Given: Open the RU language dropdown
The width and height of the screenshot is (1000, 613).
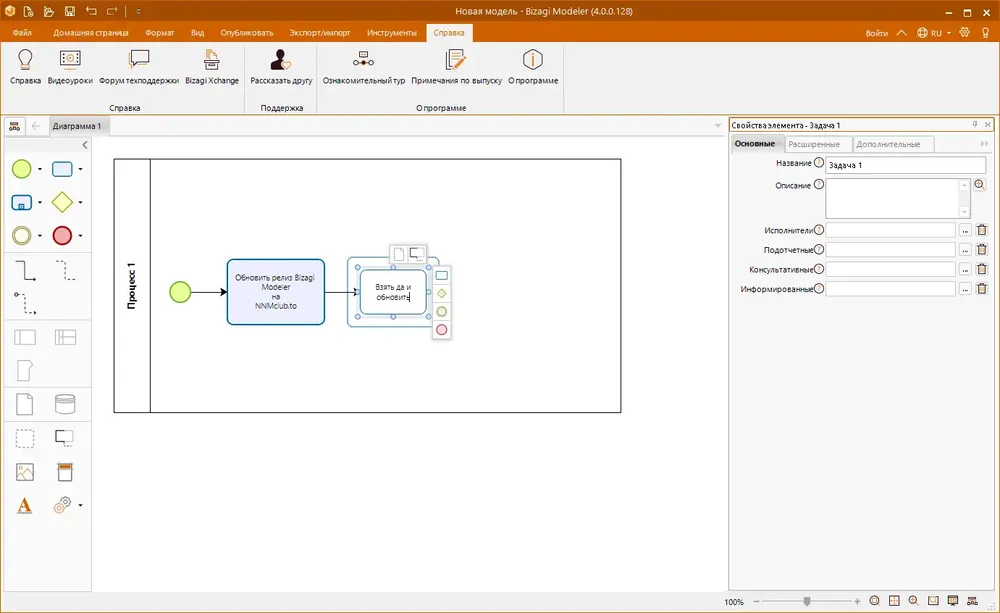Looking at the screenshot, I should coord(934,33).
